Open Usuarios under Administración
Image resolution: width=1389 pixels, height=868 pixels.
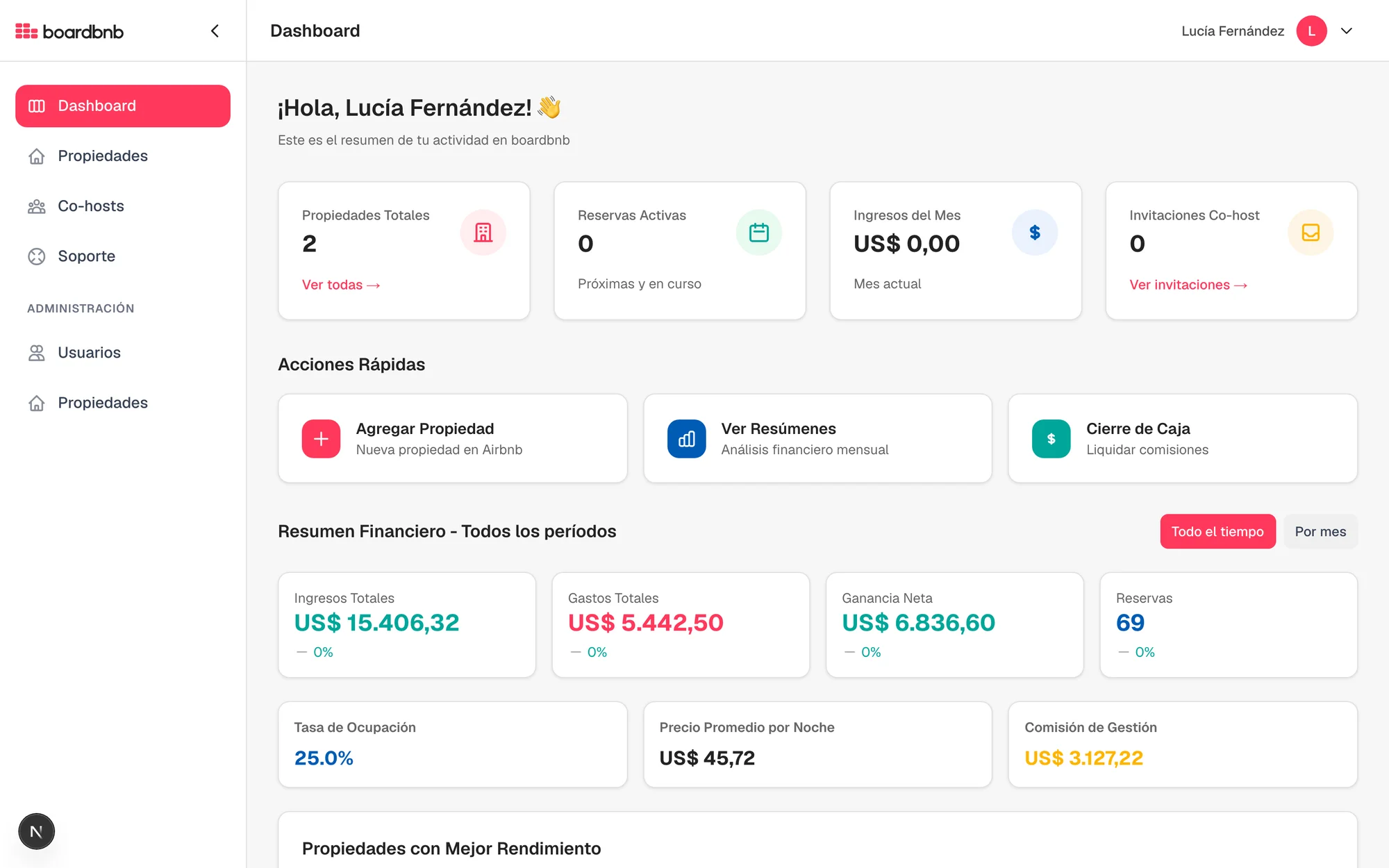tap(123, 353)
